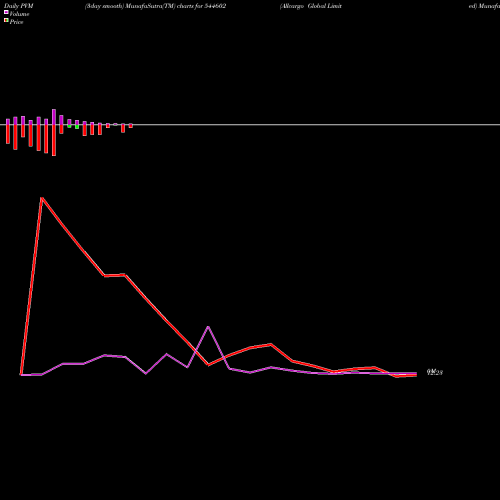Click the peak of the red price line
This screenshot has width=500, height=500.
(42, 198)
